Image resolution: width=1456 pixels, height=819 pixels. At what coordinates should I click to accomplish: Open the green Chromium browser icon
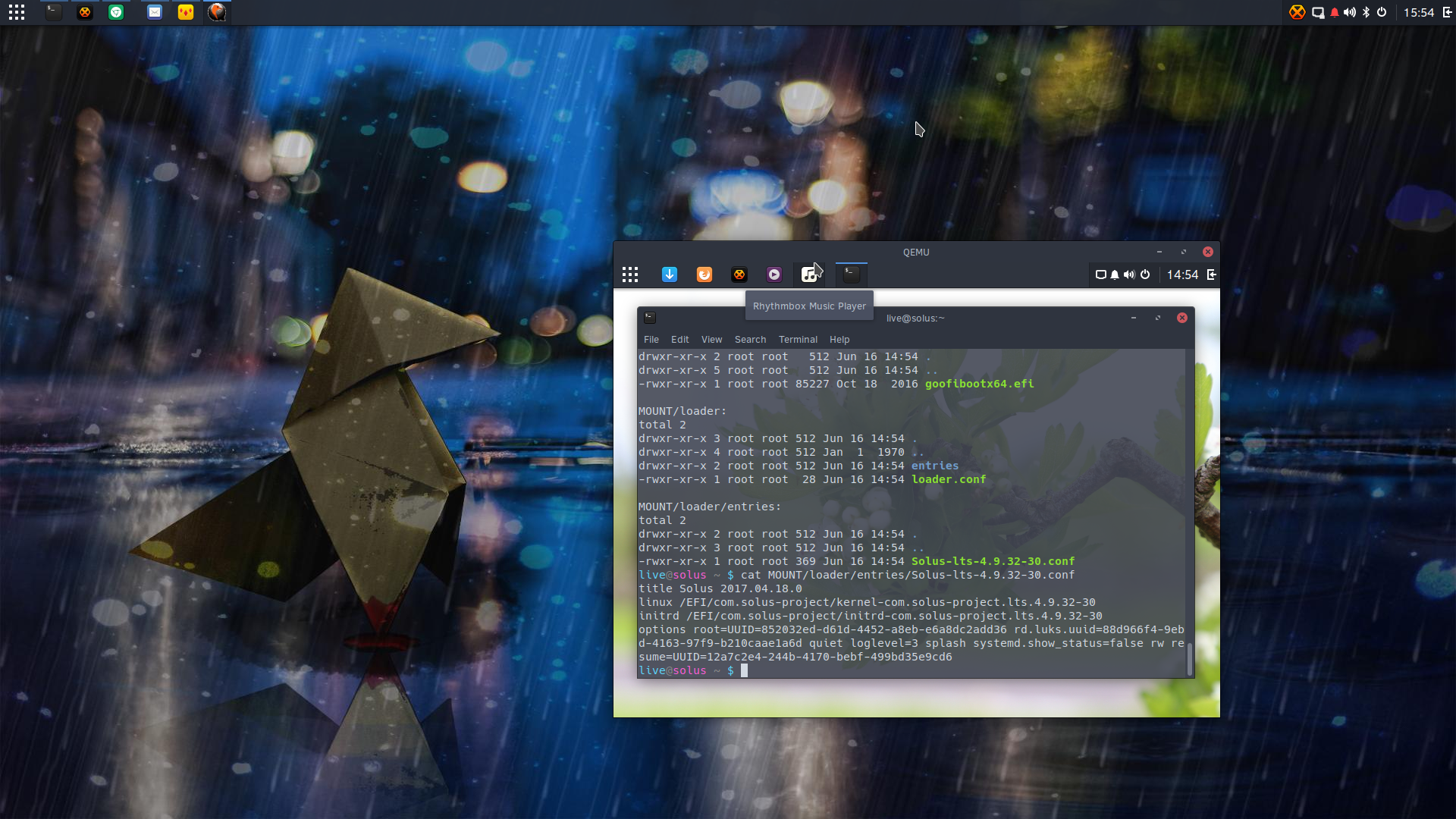click(116, 12)
